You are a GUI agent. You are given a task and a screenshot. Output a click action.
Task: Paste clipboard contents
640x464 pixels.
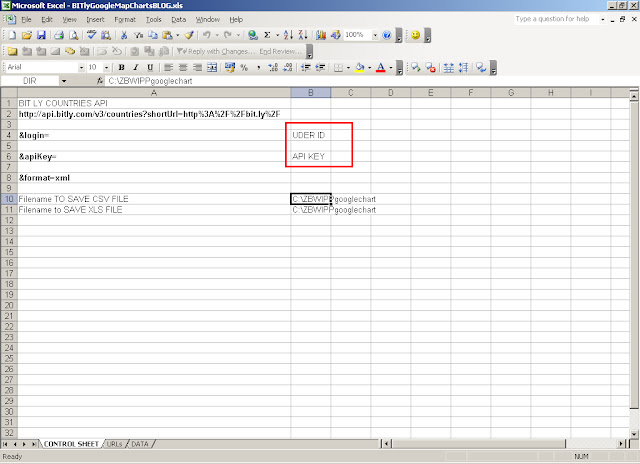click(167, 35)
